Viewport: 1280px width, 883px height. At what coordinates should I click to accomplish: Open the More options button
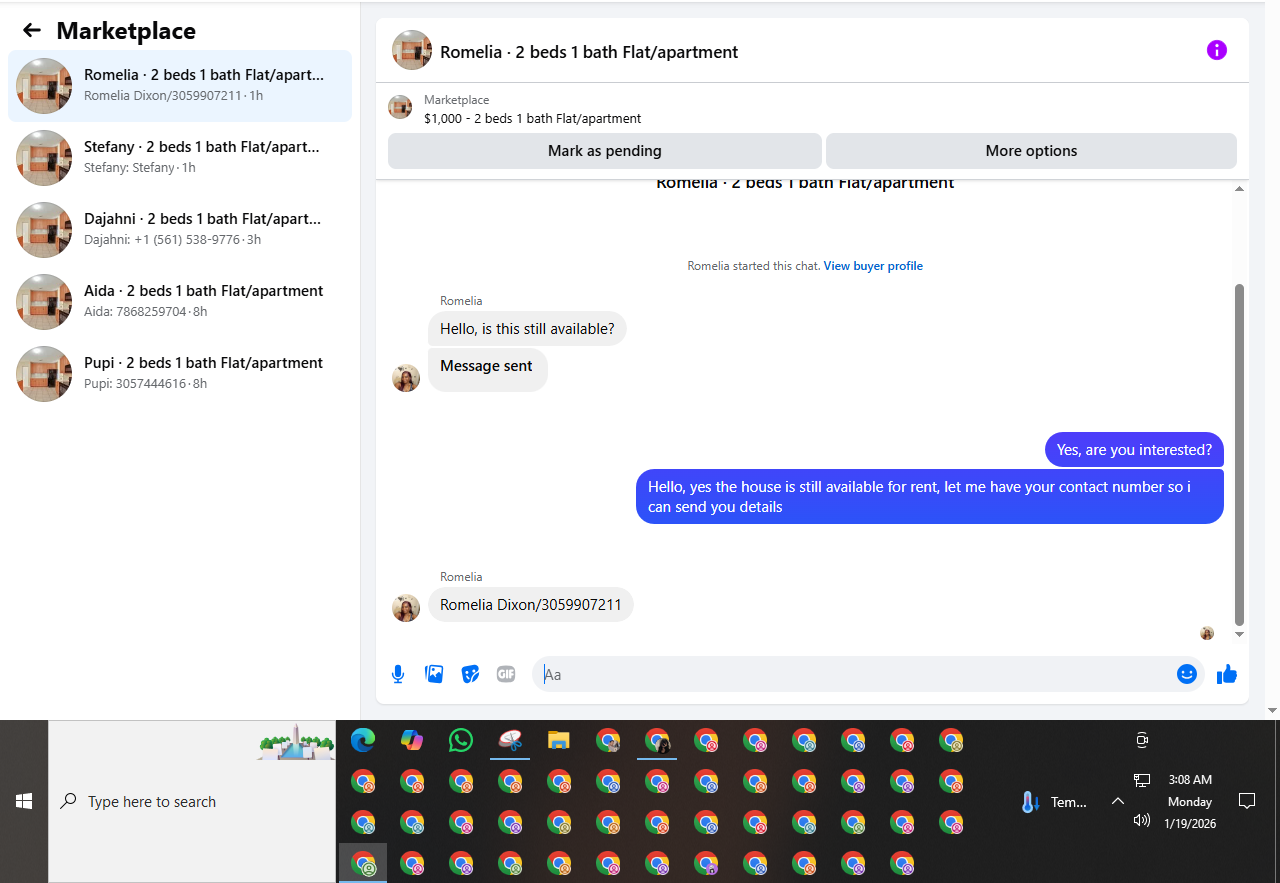pyautogui.click(x=1031, y=151)
